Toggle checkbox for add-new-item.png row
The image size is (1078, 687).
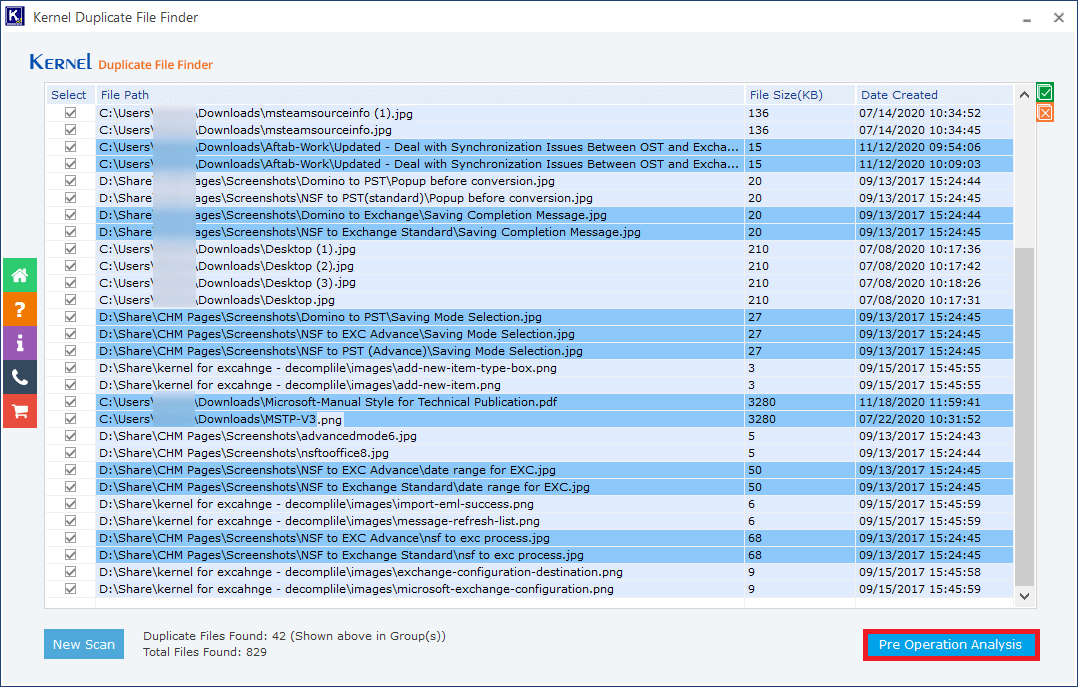tap(70, 384)
